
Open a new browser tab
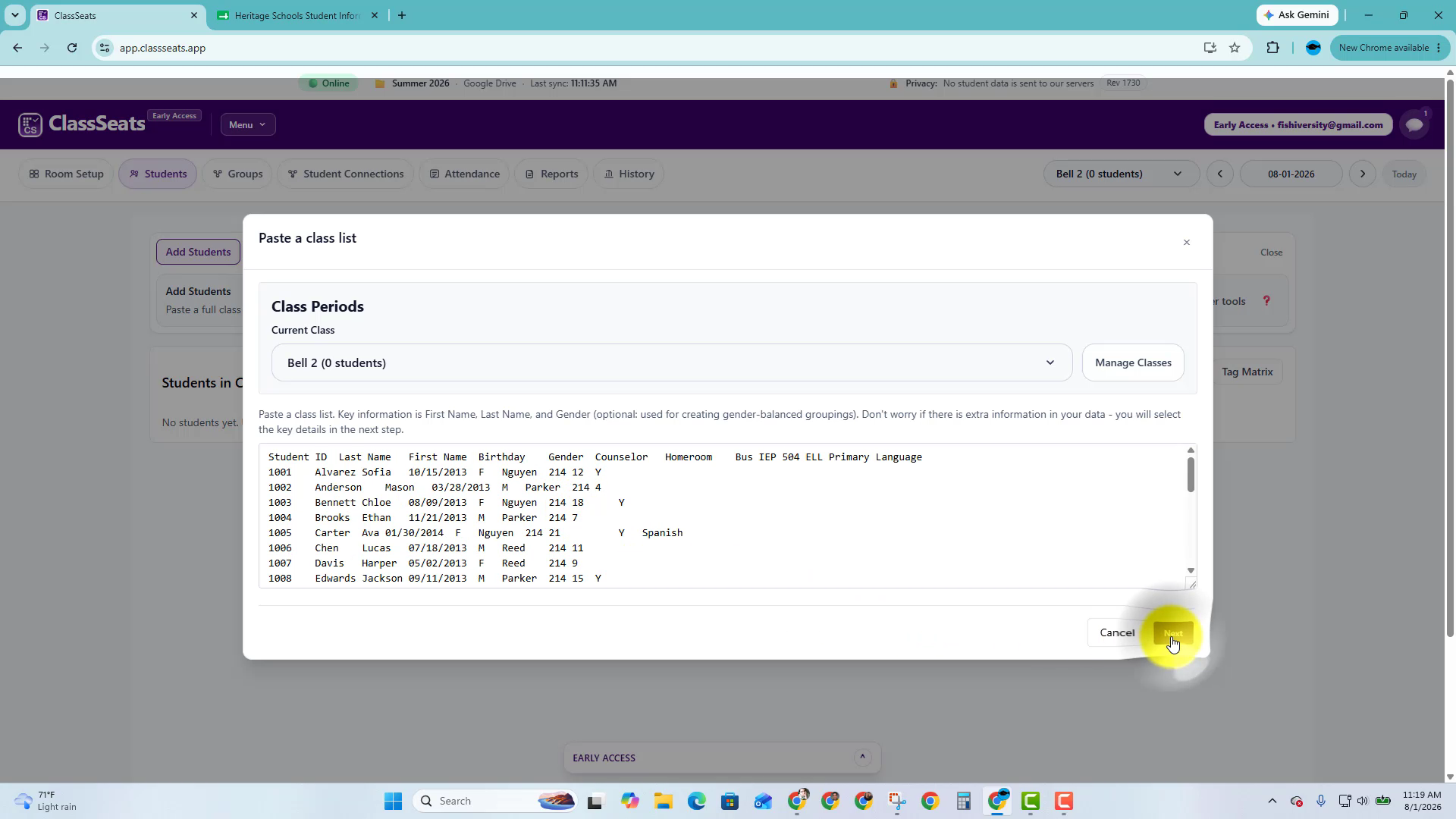[x=402, y=15]
